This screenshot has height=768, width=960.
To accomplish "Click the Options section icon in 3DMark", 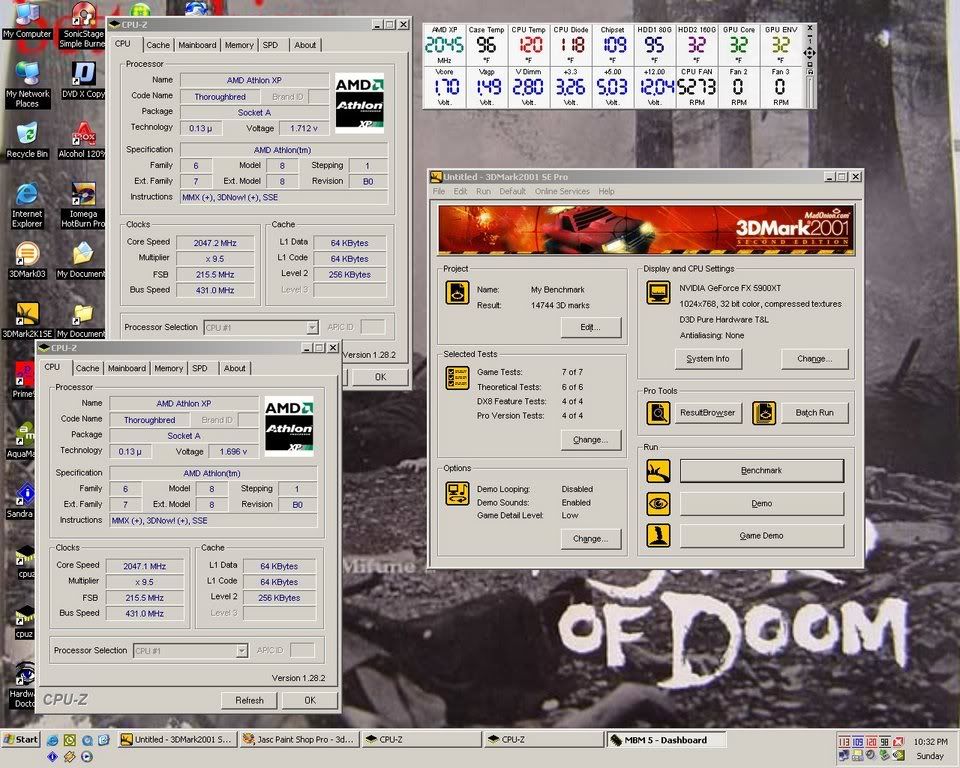I will pos(457,494).
